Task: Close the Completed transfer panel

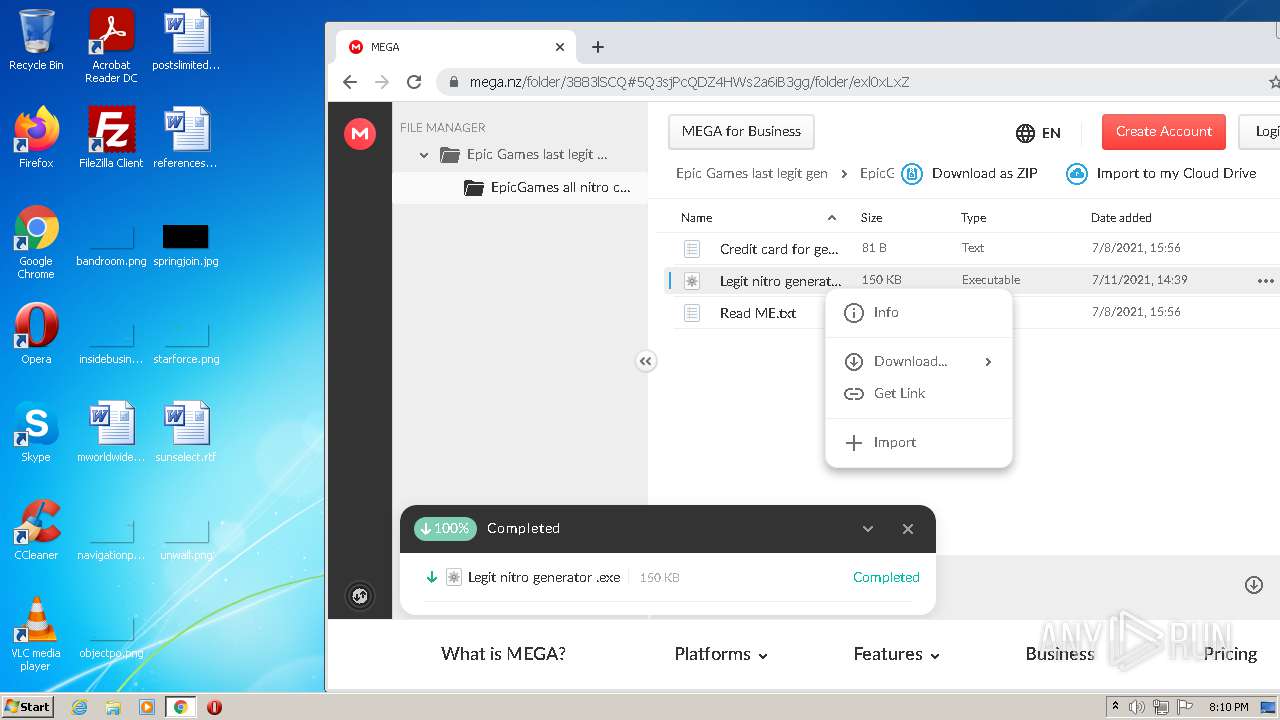Action: 908,529
